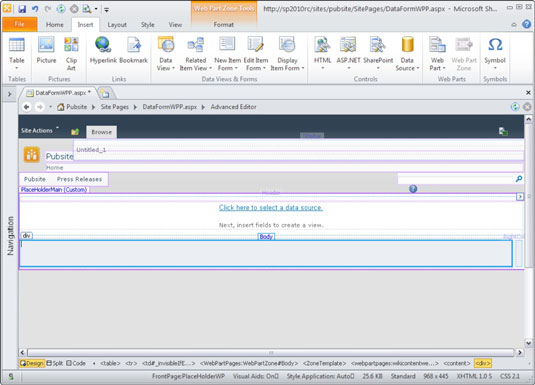Image resolution: width=535 pixels, height=385 pixels.
Task: Click vertical scrollbar down arrow
Action: pyautogui.click(x=528, y=343)
